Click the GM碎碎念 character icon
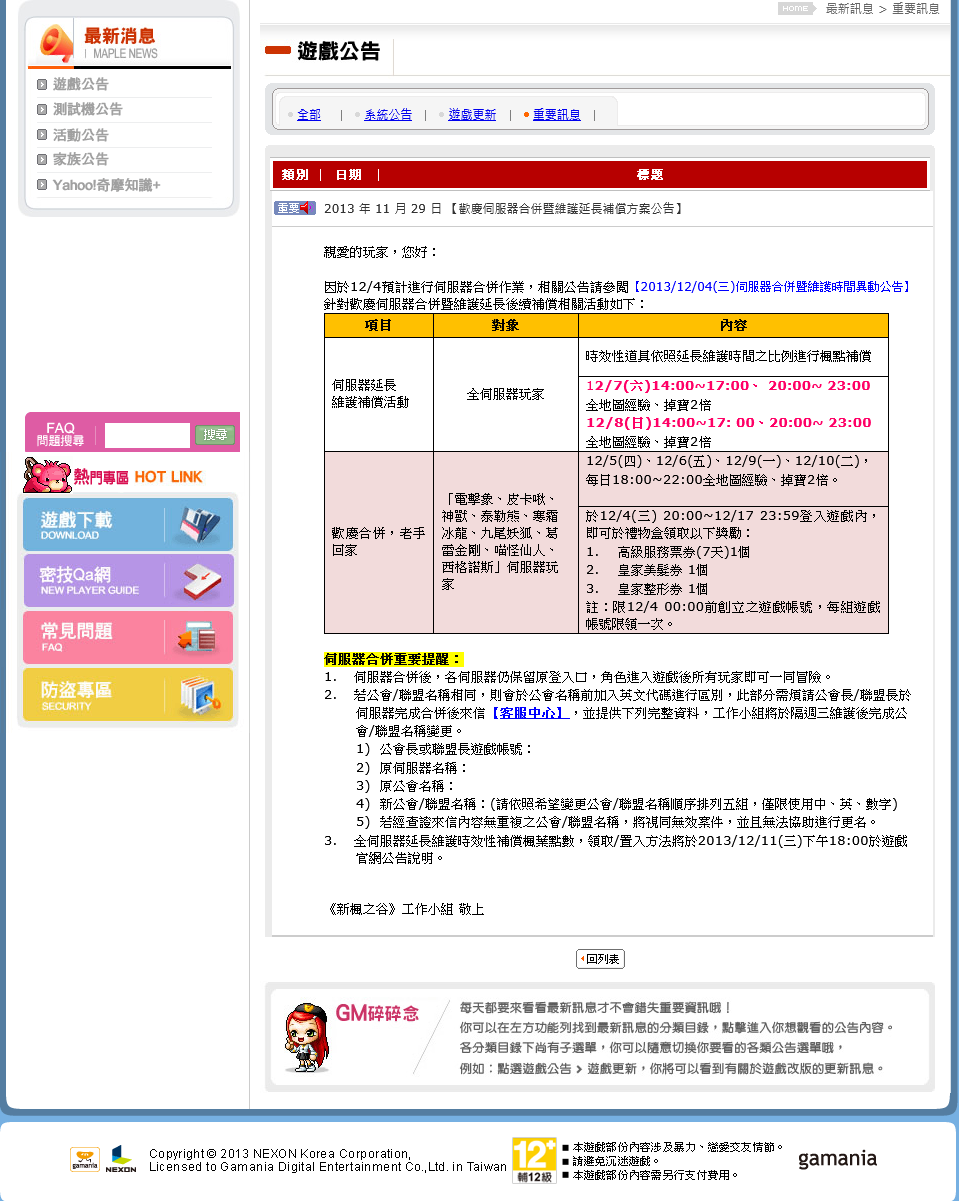This screenshot has height=1201, width=959. pos(306,1037)
